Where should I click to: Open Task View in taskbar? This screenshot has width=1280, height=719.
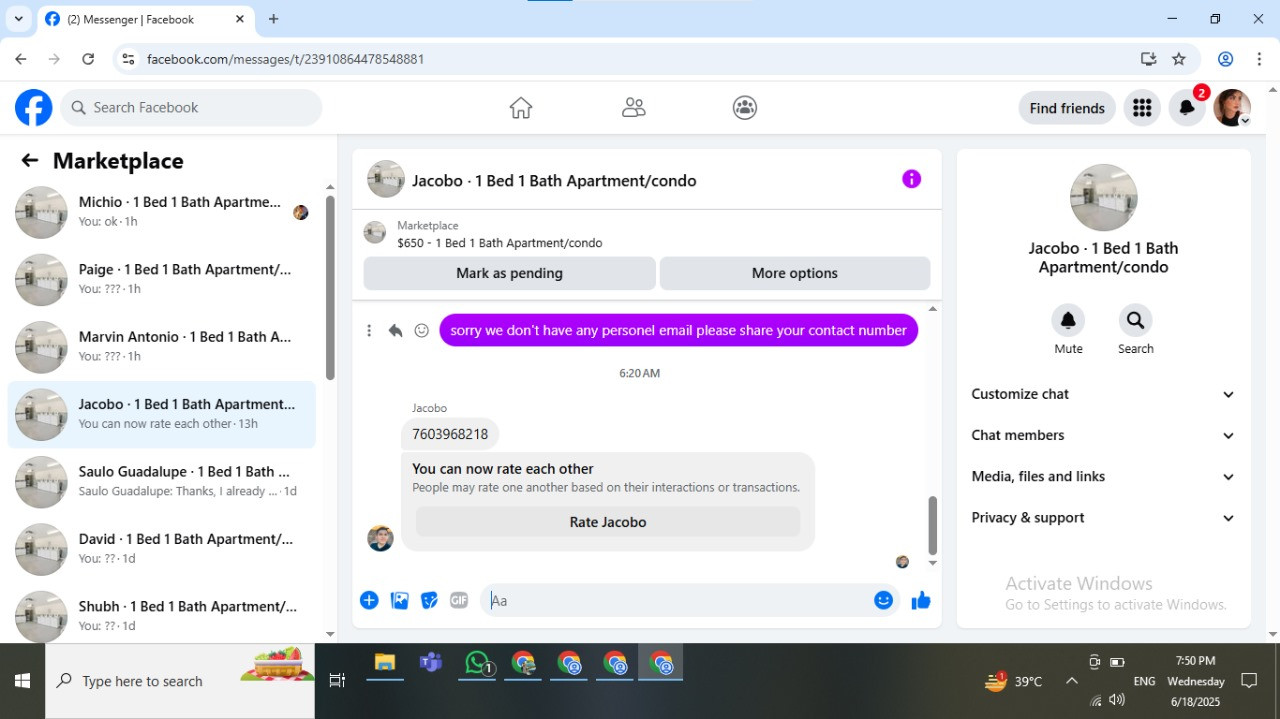[337, 681]
